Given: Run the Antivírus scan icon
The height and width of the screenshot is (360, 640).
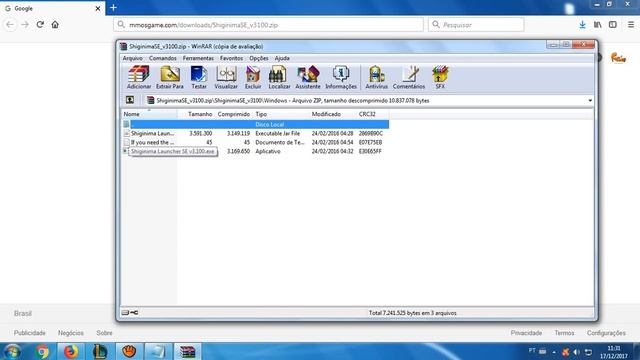Looking at the screenshot, I should 376,78.
